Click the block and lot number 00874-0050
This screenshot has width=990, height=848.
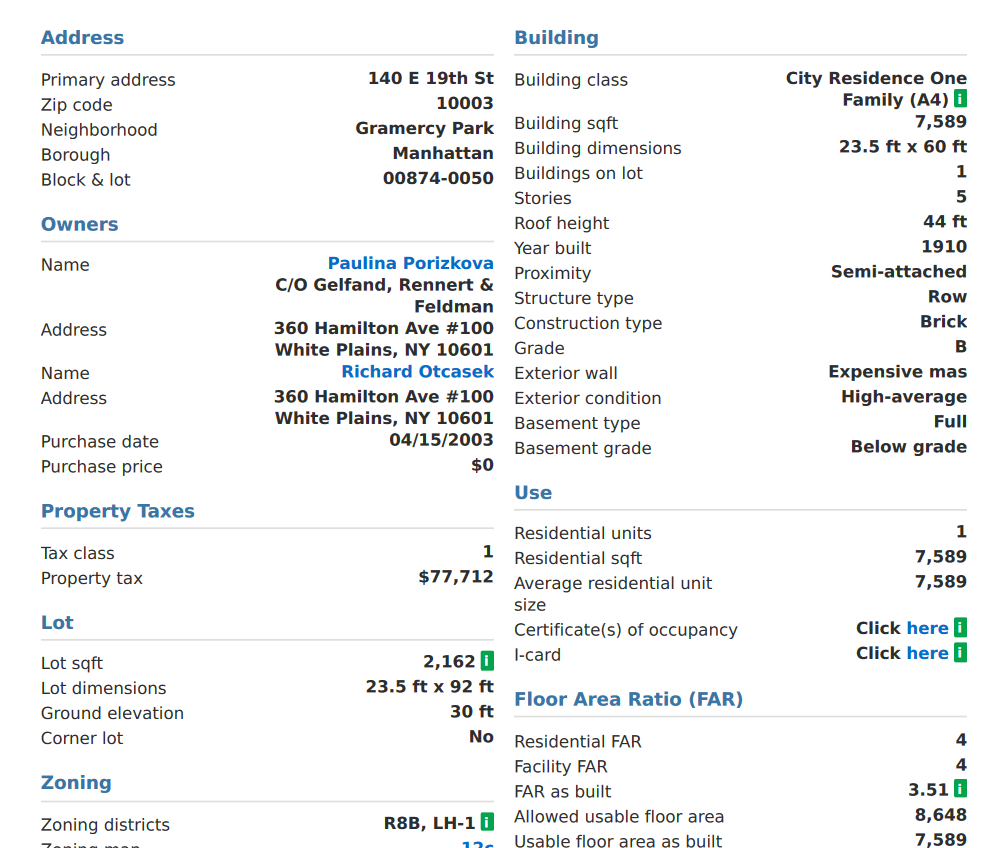pyautogui.click(x=438, y=178)
